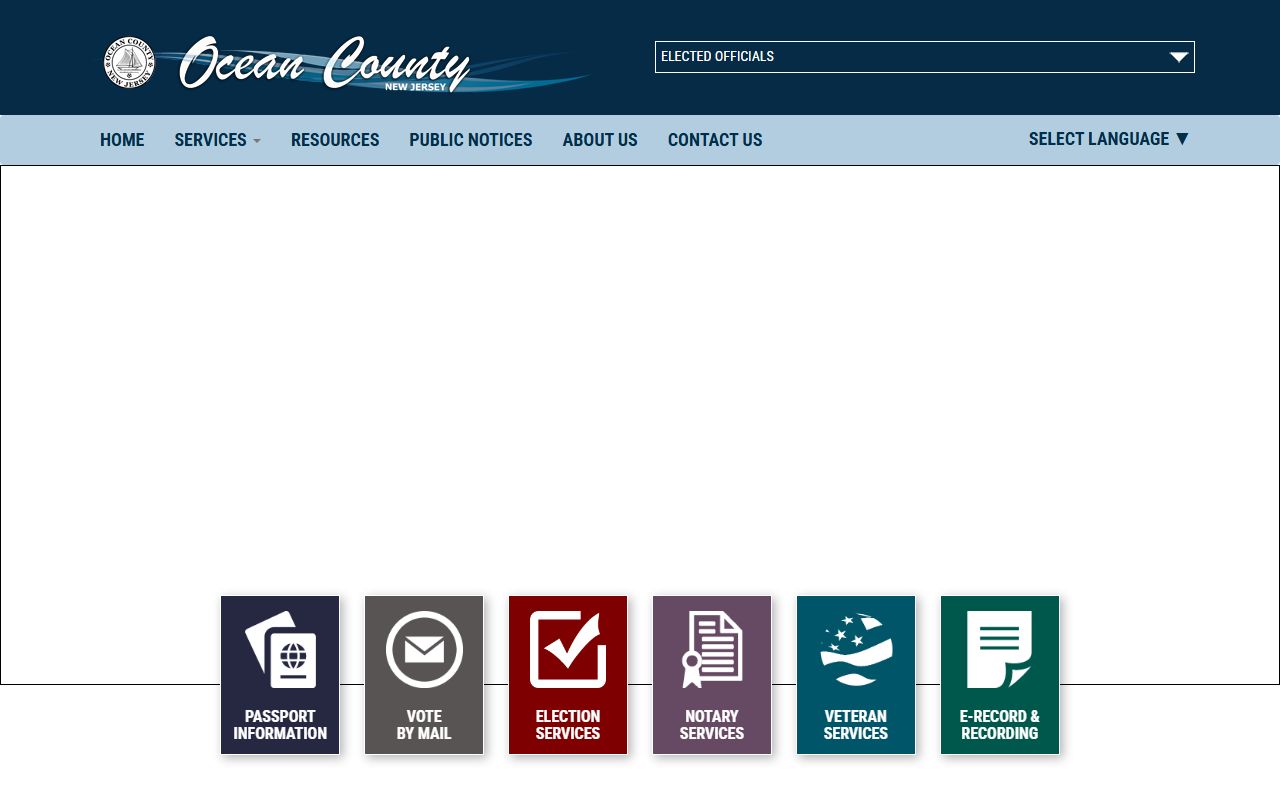Open the Notary Services tile
Image resolution: width=1280 pixels, height=800 pixels.
(x=712, y=675)
